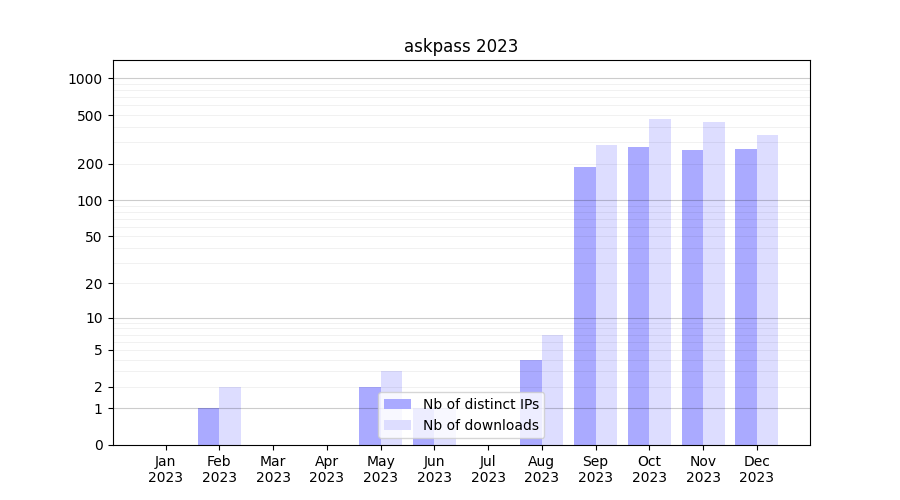Select the 0 y-axis tick label

(98, 445)
